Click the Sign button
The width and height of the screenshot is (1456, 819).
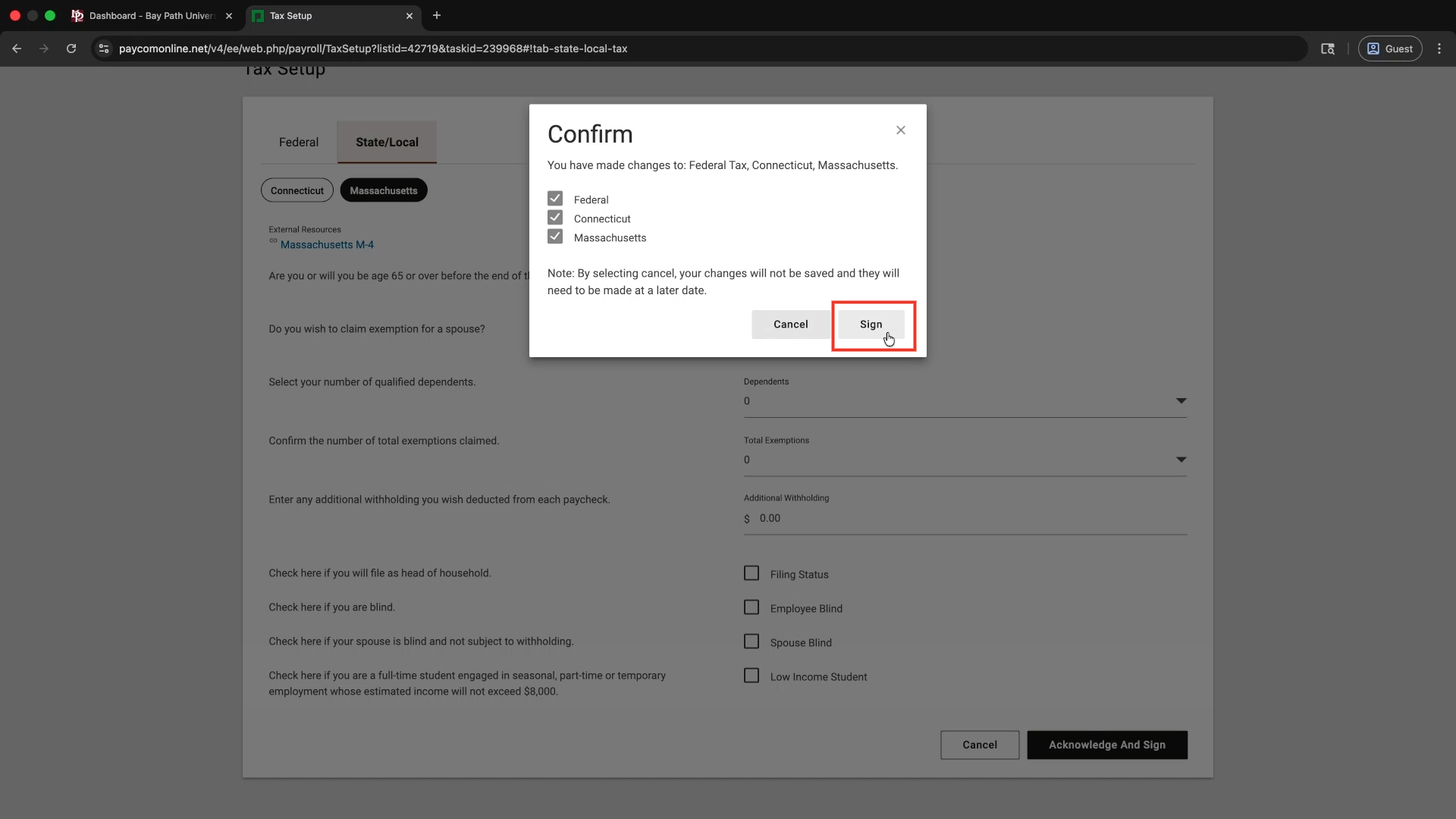(x=871, y=325)
